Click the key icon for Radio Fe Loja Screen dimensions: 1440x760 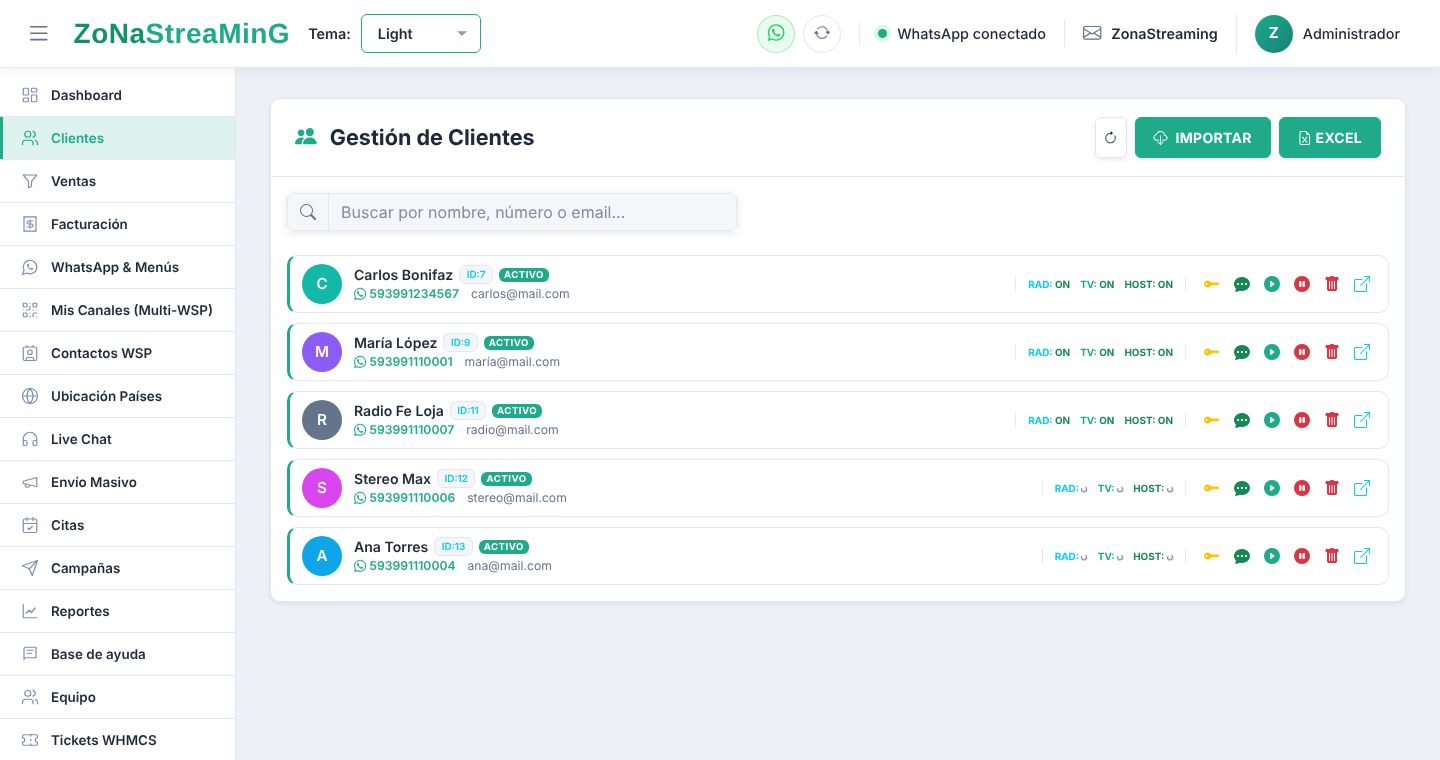(1211, 420)
